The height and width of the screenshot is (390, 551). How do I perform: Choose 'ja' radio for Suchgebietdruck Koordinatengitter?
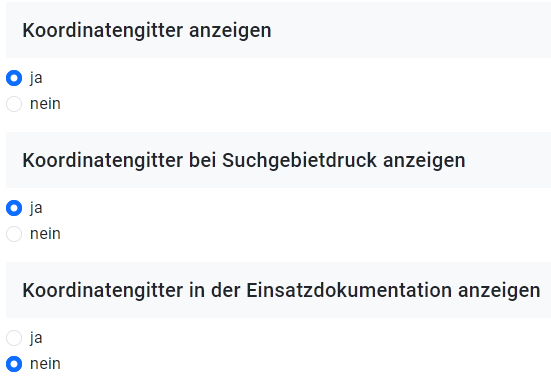[x=14, y=208]
